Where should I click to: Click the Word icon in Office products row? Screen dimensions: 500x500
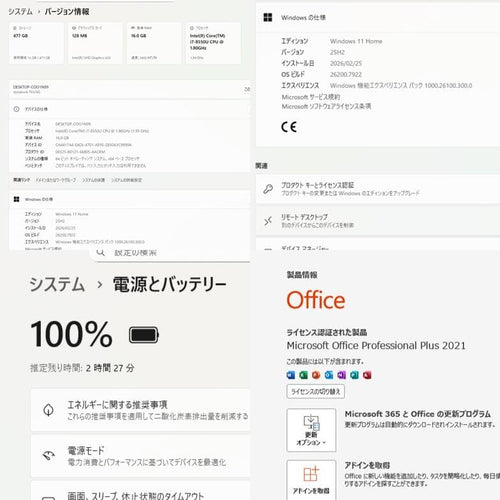(x=291, y=375)
